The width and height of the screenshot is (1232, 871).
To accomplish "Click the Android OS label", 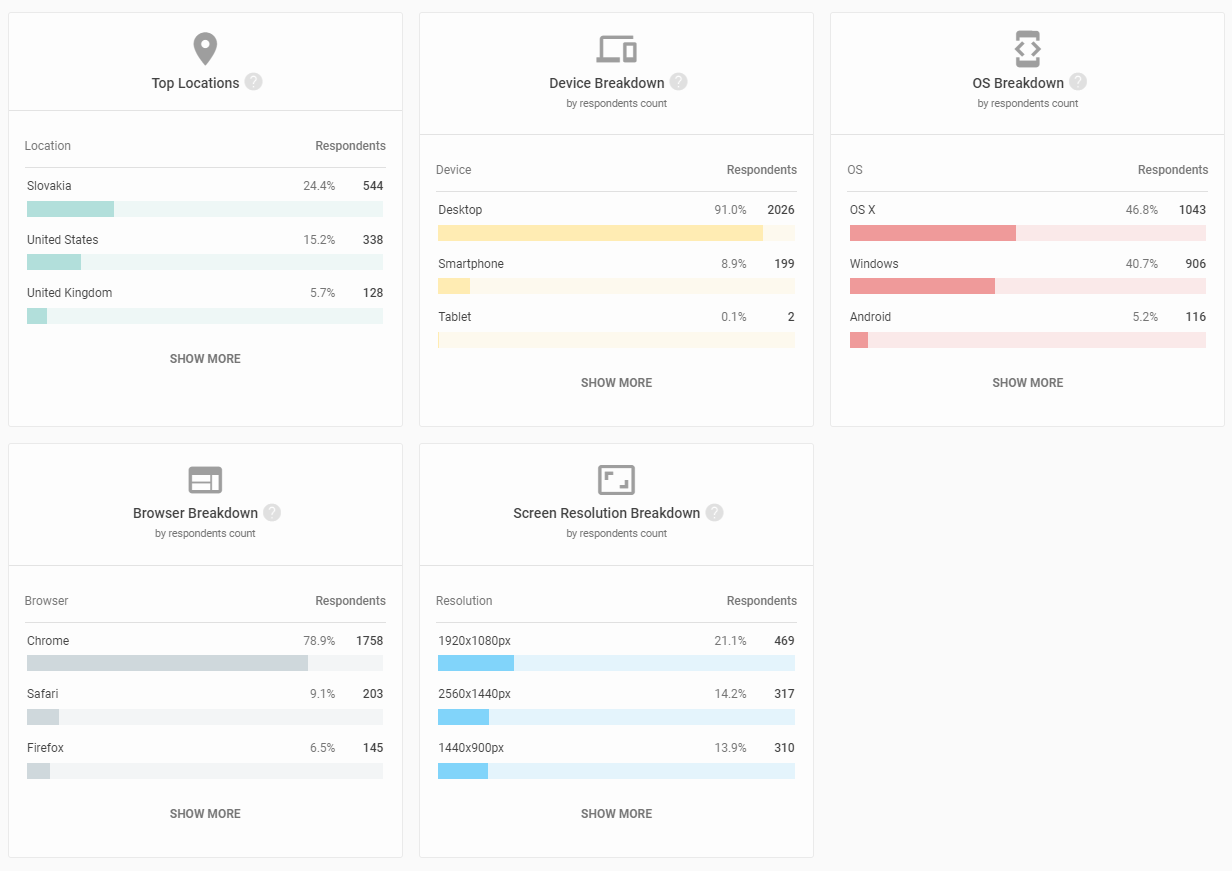I will [871, 317].
